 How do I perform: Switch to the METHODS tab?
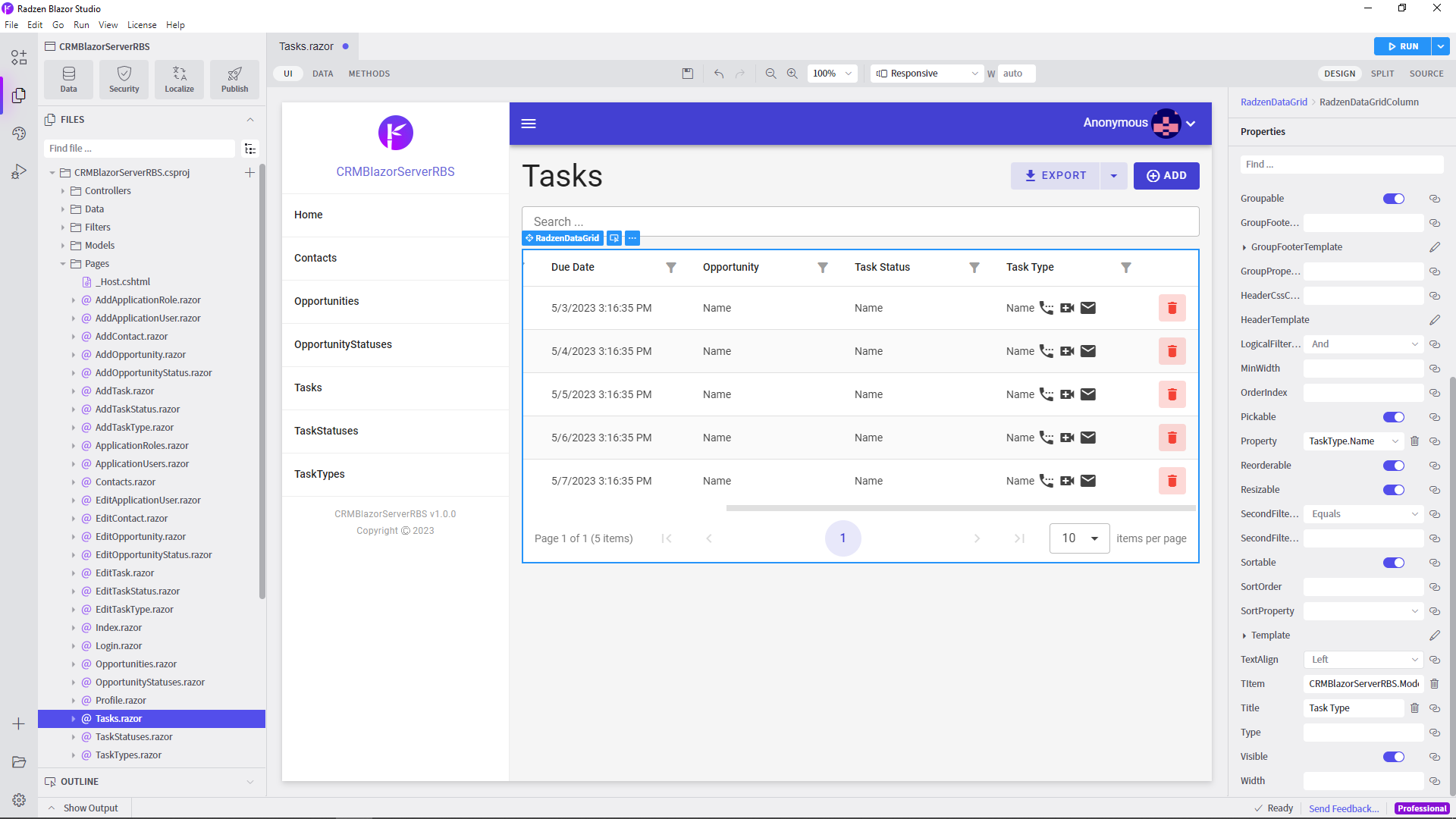(x=369, y=74)
